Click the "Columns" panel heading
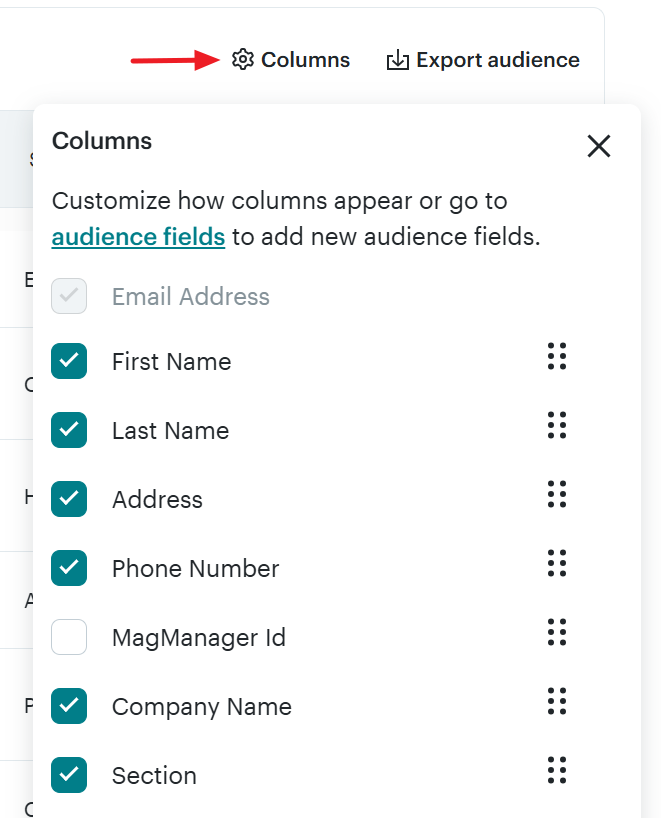The image size is (661, 818). pyautogui.click(x=102, y=141)
